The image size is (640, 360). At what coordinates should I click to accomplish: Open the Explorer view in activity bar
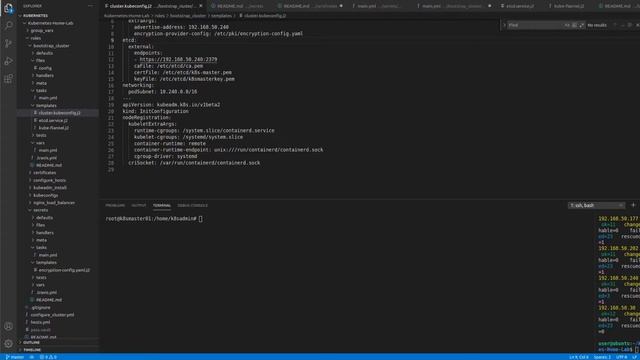tap(8, 8)
